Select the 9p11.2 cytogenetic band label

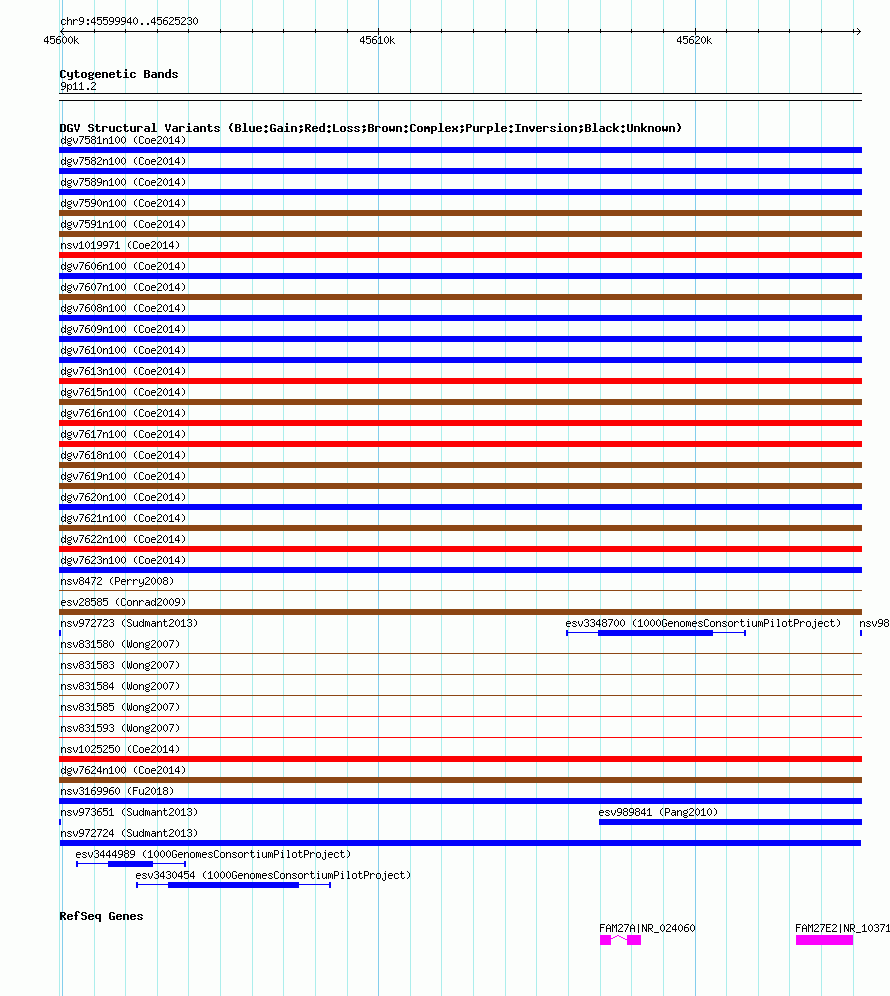78,86
